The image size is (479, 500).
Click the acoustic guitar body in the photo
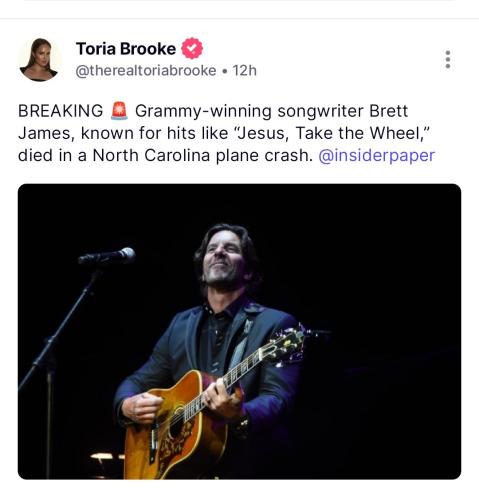[176, 428]
